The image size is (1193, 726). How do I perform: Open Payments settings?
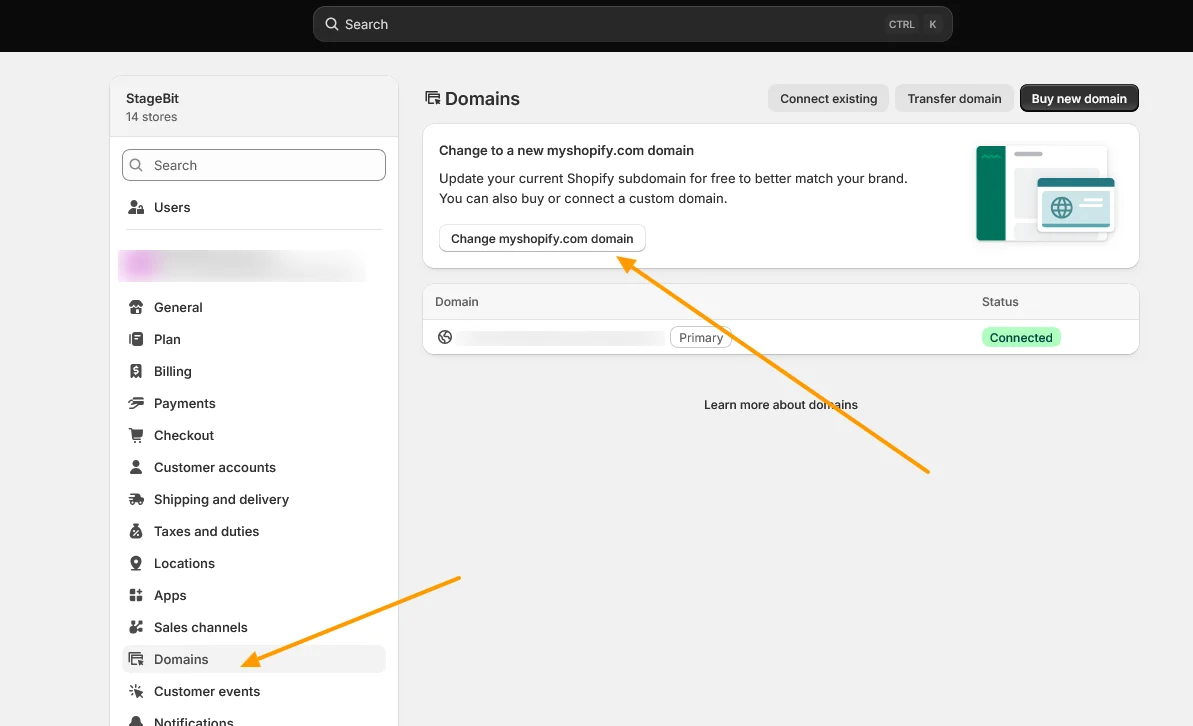(253, 403)
